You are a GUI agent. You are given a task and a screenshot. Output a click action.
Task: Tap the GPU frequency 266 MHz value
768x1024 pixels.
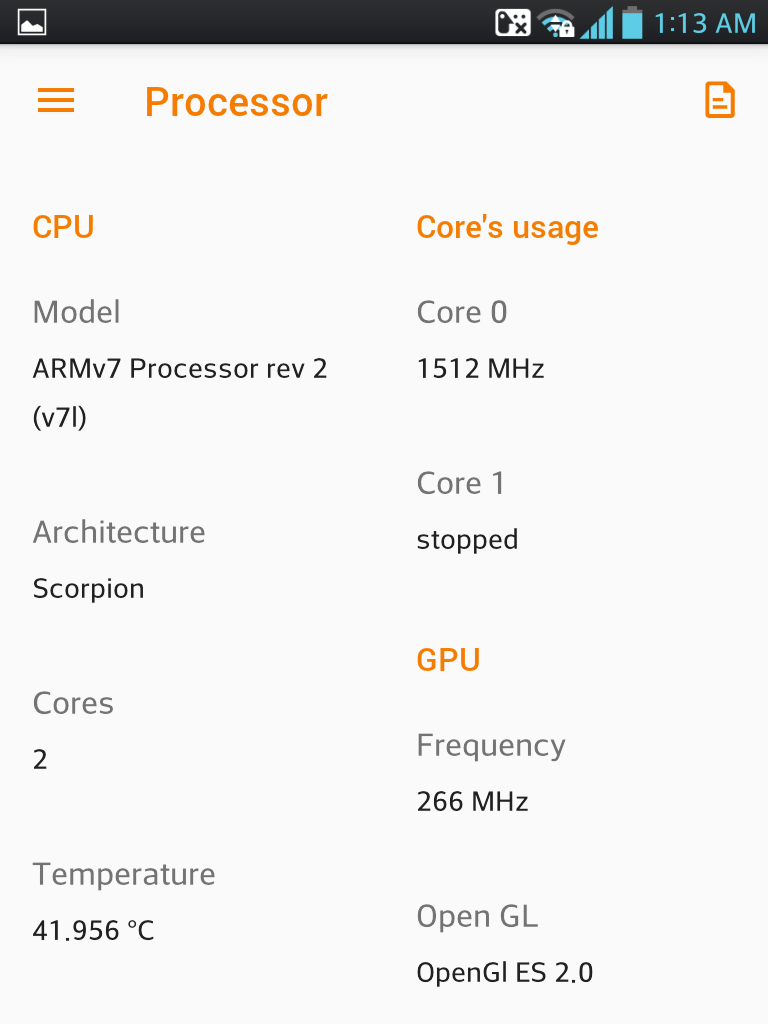[472, 801]
